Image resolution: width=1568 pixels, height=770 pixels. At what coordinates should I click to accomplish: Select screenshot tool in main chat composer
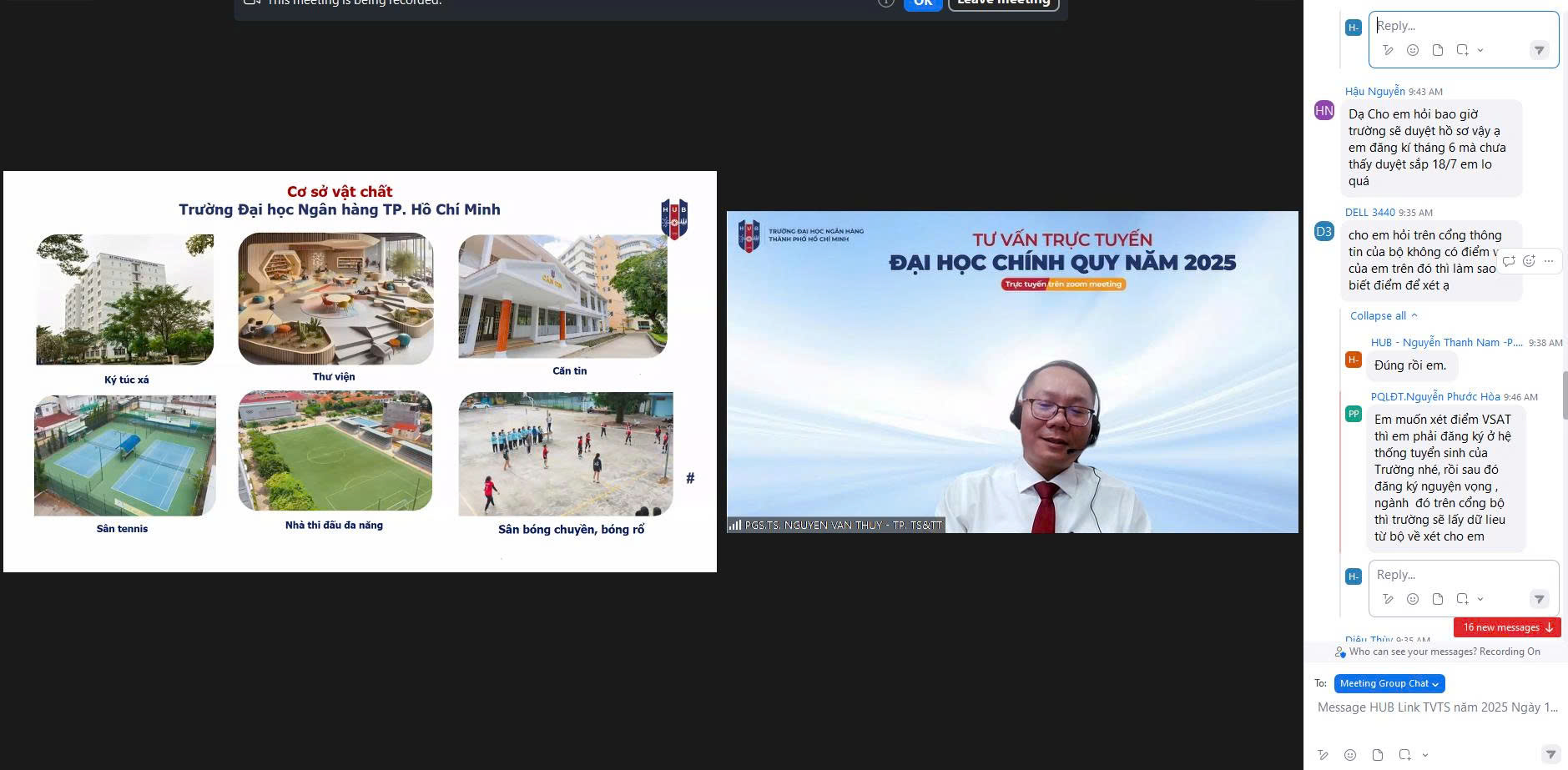[1405, 755]
